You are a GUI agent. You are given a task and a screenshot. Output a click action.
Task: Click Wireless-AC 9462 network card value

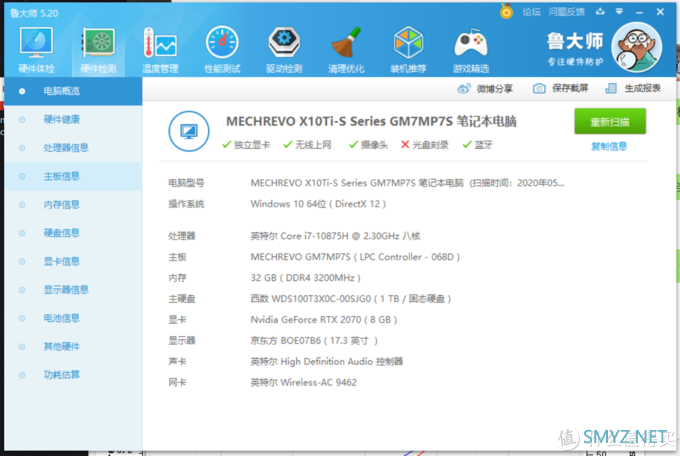(x=304, y=383)
